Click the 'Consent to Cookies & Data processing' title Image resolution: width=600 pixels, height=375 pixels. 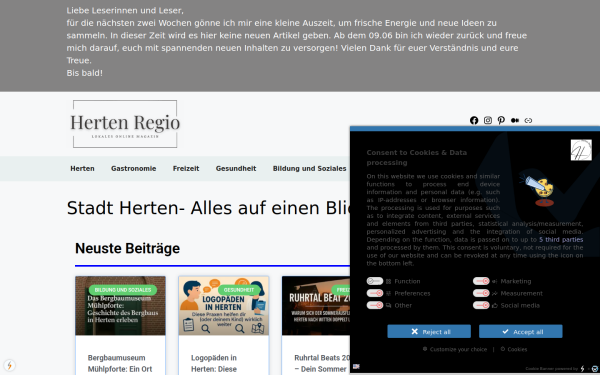click(x=417, y=158)
